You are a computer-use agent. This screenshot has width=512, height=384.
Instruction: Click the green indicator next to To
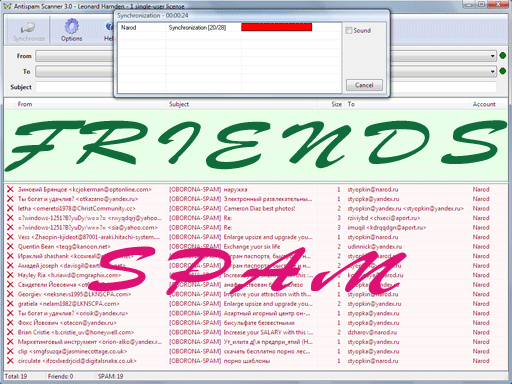pos(503,71)
